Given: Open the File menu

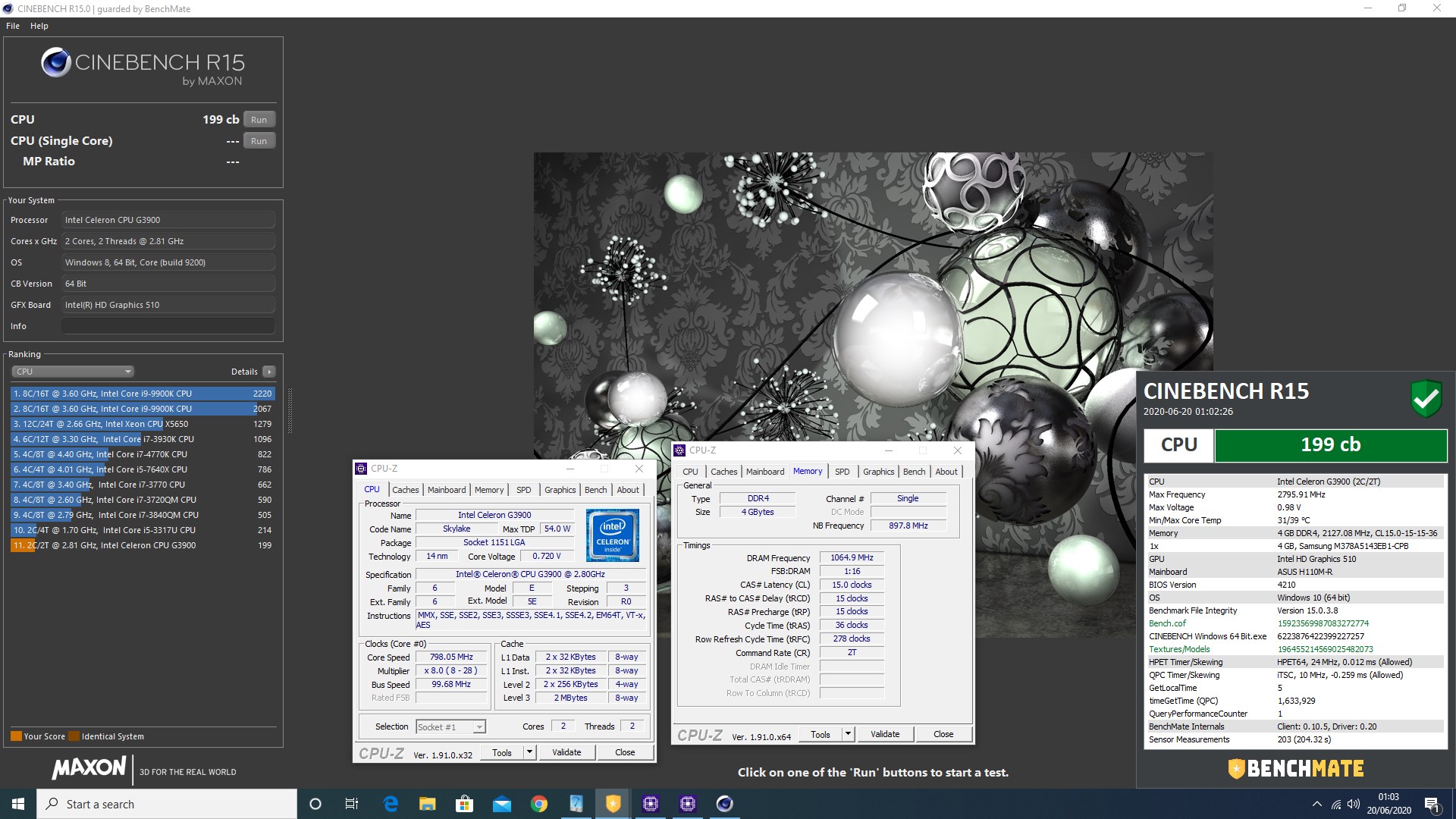Looking at the screenshot, I should tap(13, 26).
